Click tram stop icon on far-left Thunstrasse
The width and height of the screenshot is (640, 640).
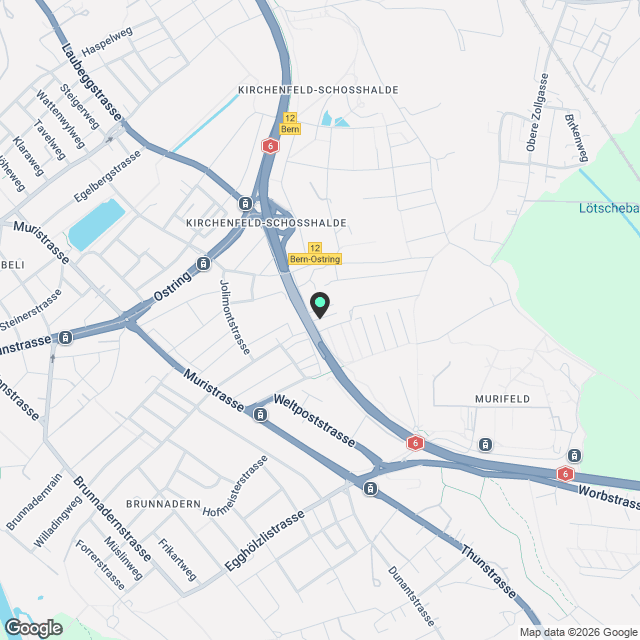pyautogui.click(x=65, y=338)
